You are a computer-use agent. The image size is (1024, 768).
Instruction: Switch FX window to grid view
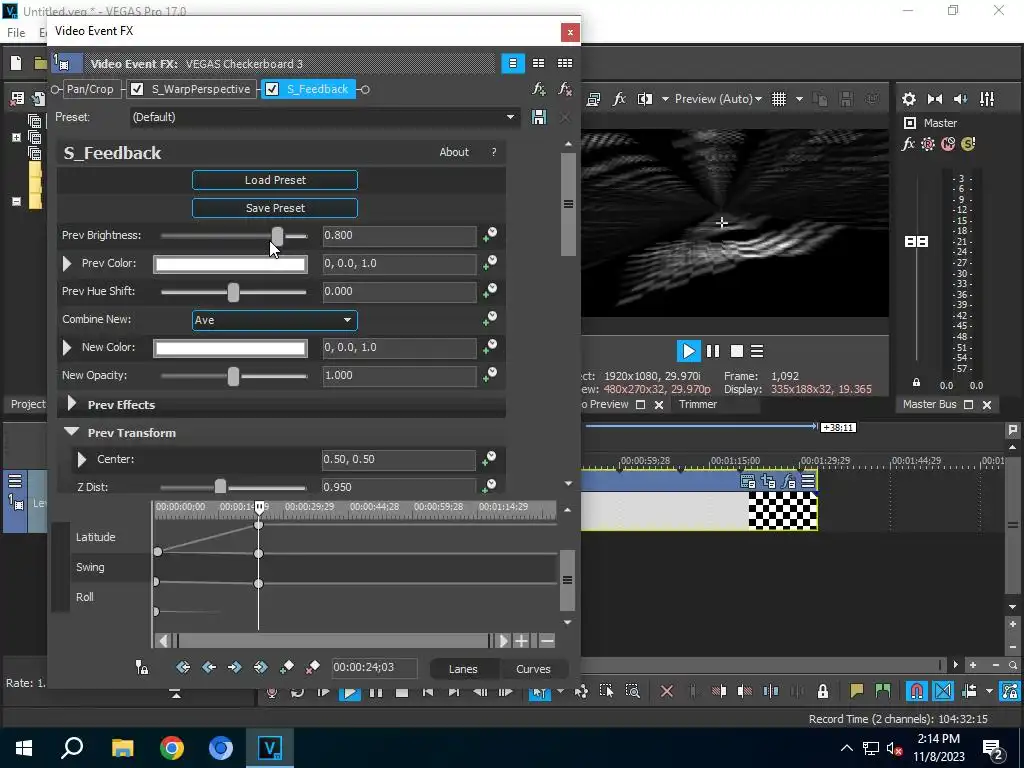(x=565, y=63)
